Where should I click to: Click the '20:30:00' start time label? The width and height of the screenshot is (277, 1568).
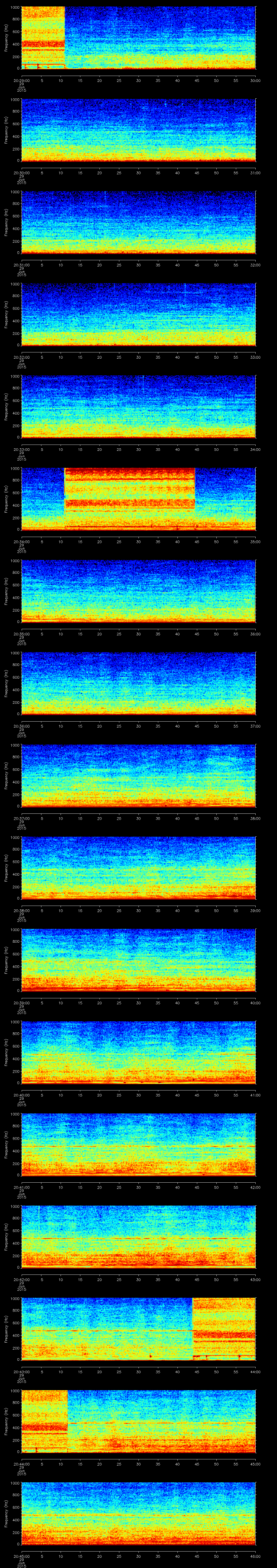21,173
